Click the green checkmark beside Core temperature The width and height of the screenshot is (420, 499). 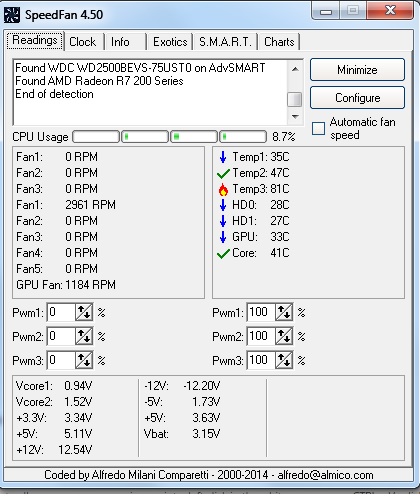click(223, 254)
